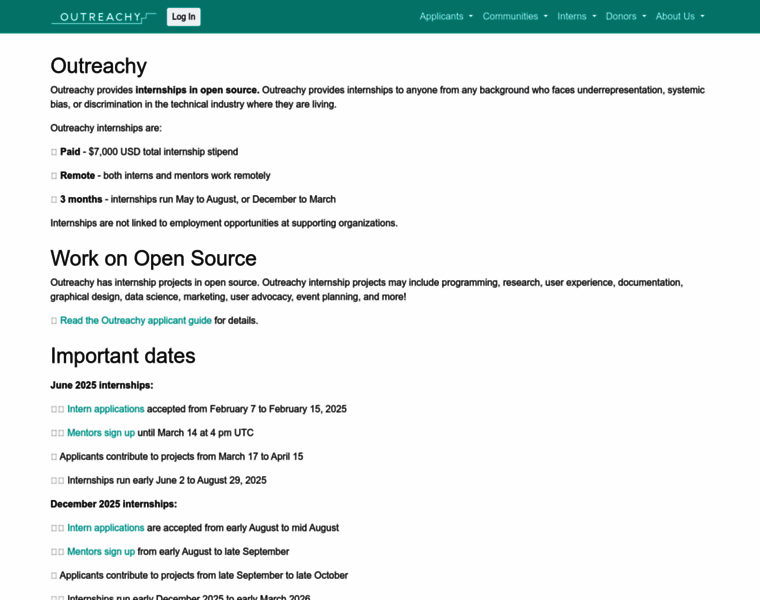Click the Important dates heading
This screenshot has width=760, height=600.
click(x=123, y=356)
